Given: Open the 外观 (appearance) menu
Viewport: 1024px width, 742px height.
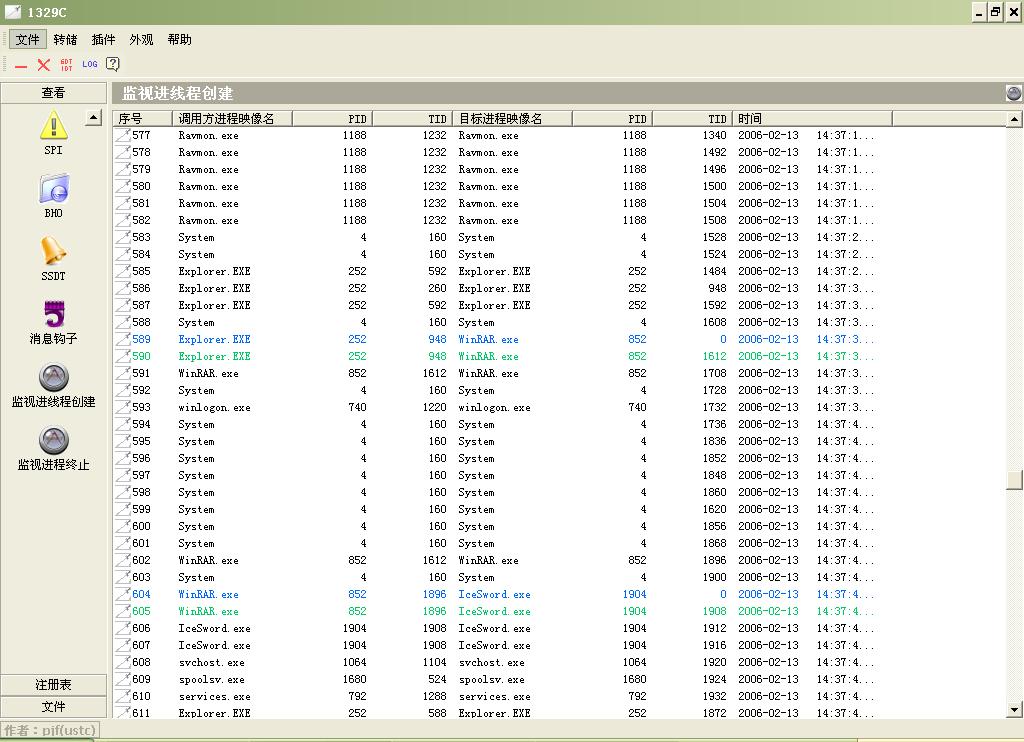Looking at the screenshot, I should pyautogui.click(x=141, y=40).
